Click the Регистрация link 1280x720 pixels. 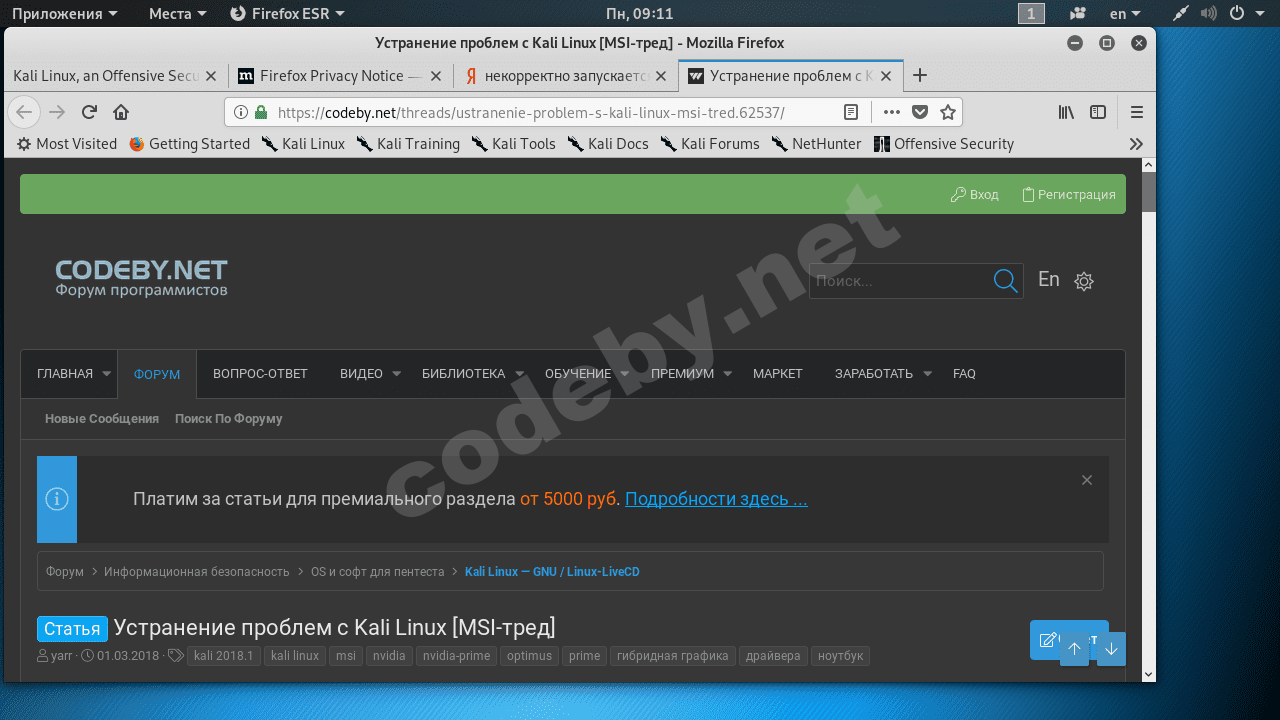point(1068,195)
